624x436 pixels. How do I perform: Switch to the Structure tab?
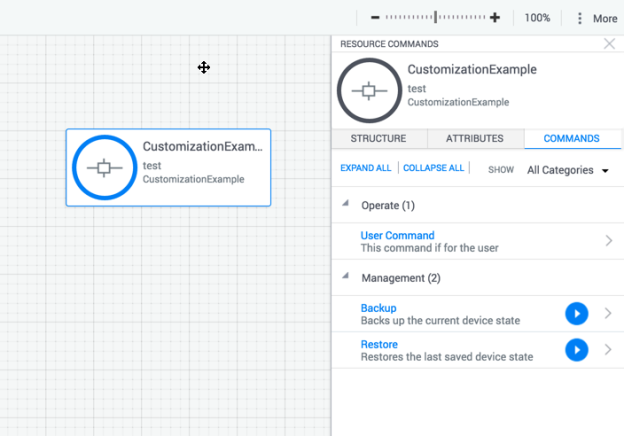pos(378,139)
